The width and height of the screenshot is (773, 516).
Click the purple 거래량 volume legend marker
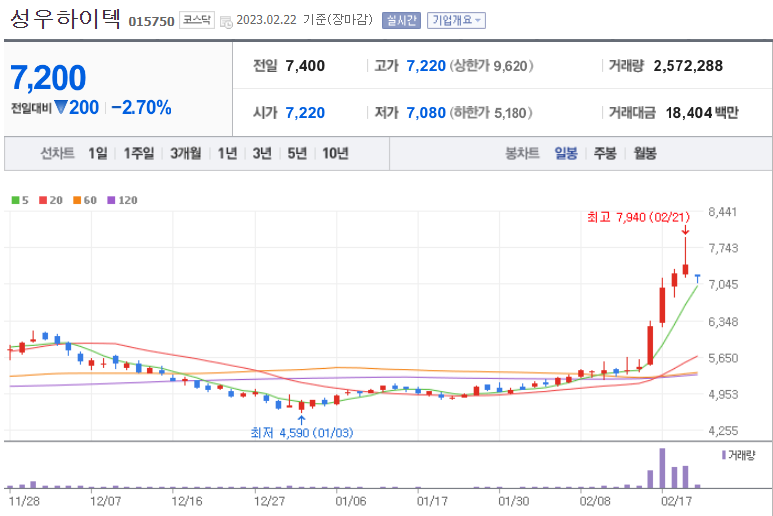724,455
